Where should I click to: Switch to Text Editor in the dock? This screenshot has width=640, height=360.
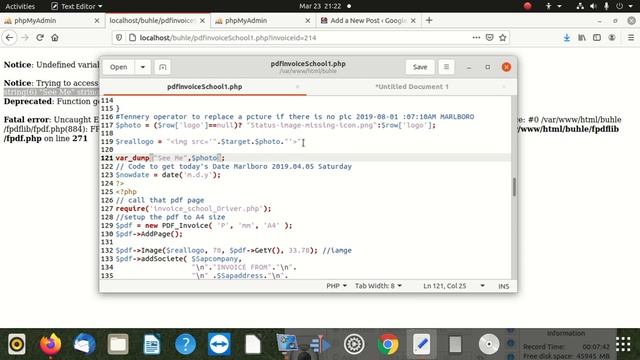[x=422, y=344]
